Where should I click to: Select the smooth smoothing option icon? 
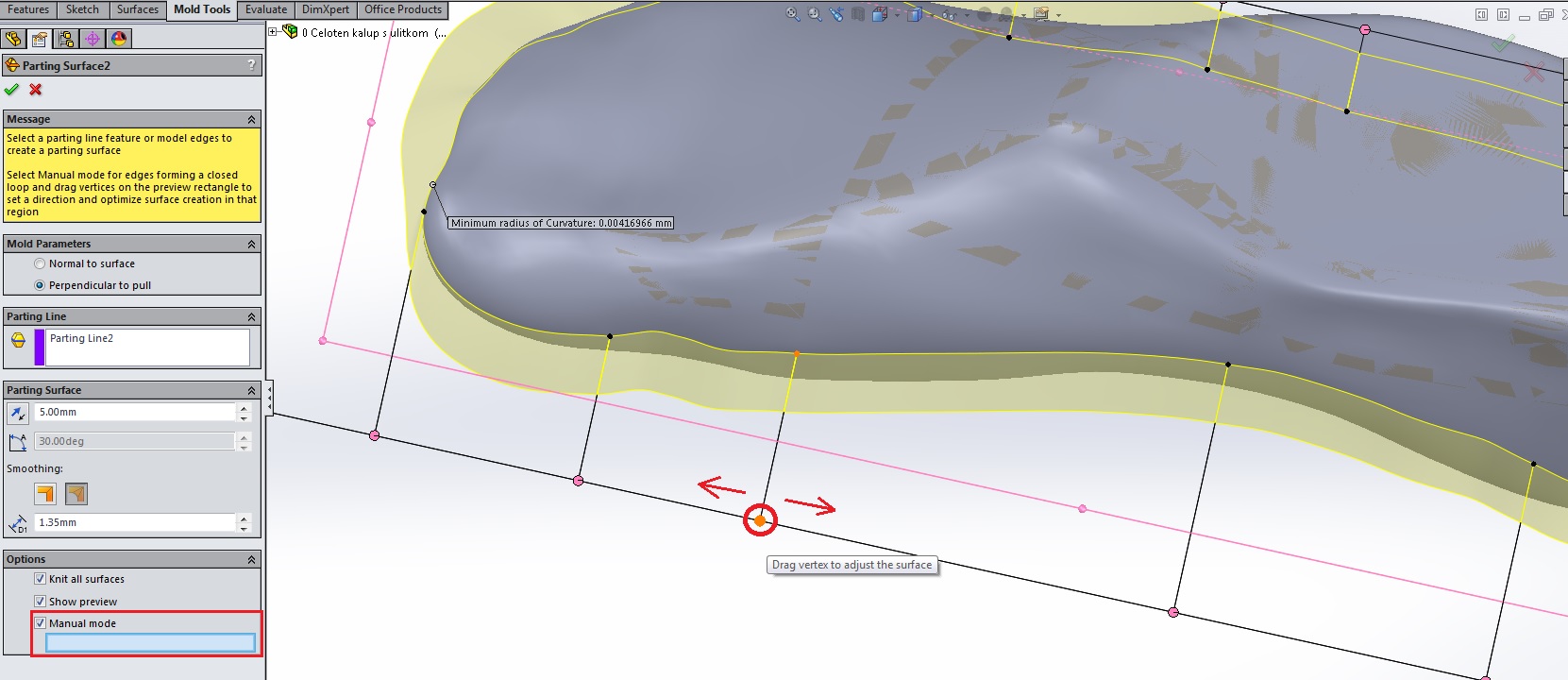pyautogui.click(x=76, y=494)
